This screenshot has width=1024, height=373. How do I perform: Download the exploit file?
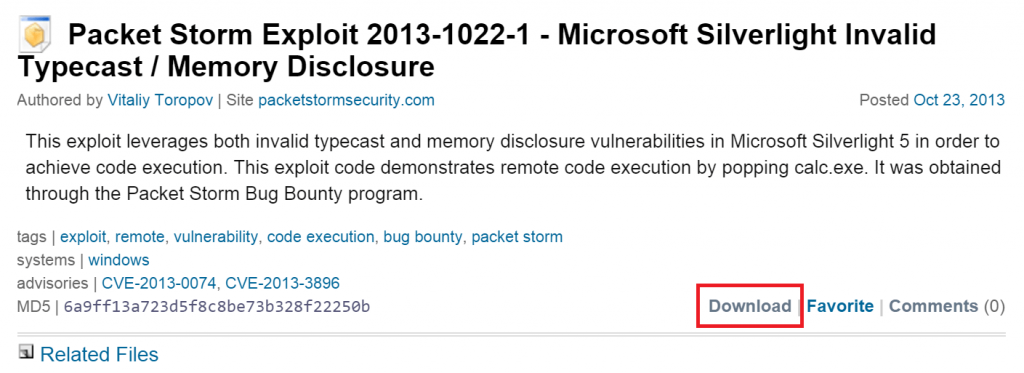click(x=750, y=306)
